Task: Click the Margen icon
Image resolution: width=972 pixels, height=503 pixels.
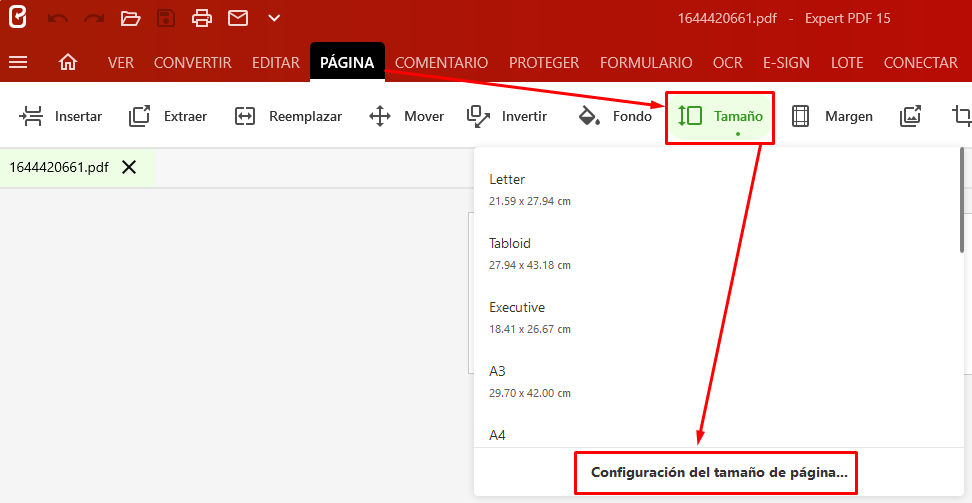Action: tap(800, 116)
